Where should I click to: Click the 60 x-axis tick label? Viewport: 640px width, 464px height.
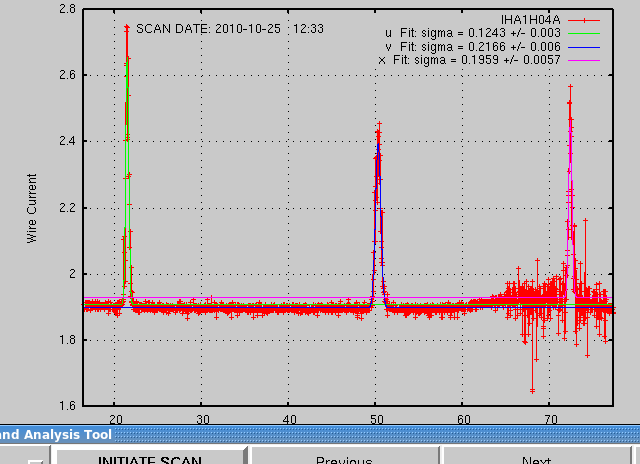click(x=464, y=419)
